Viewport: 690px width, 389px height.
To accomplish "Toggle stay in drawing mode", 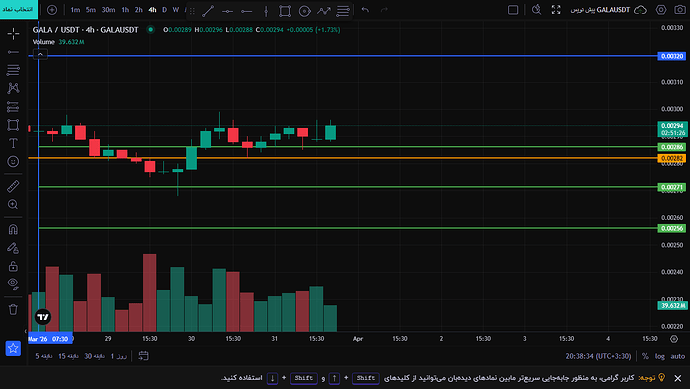I will [x=13, y=248].
